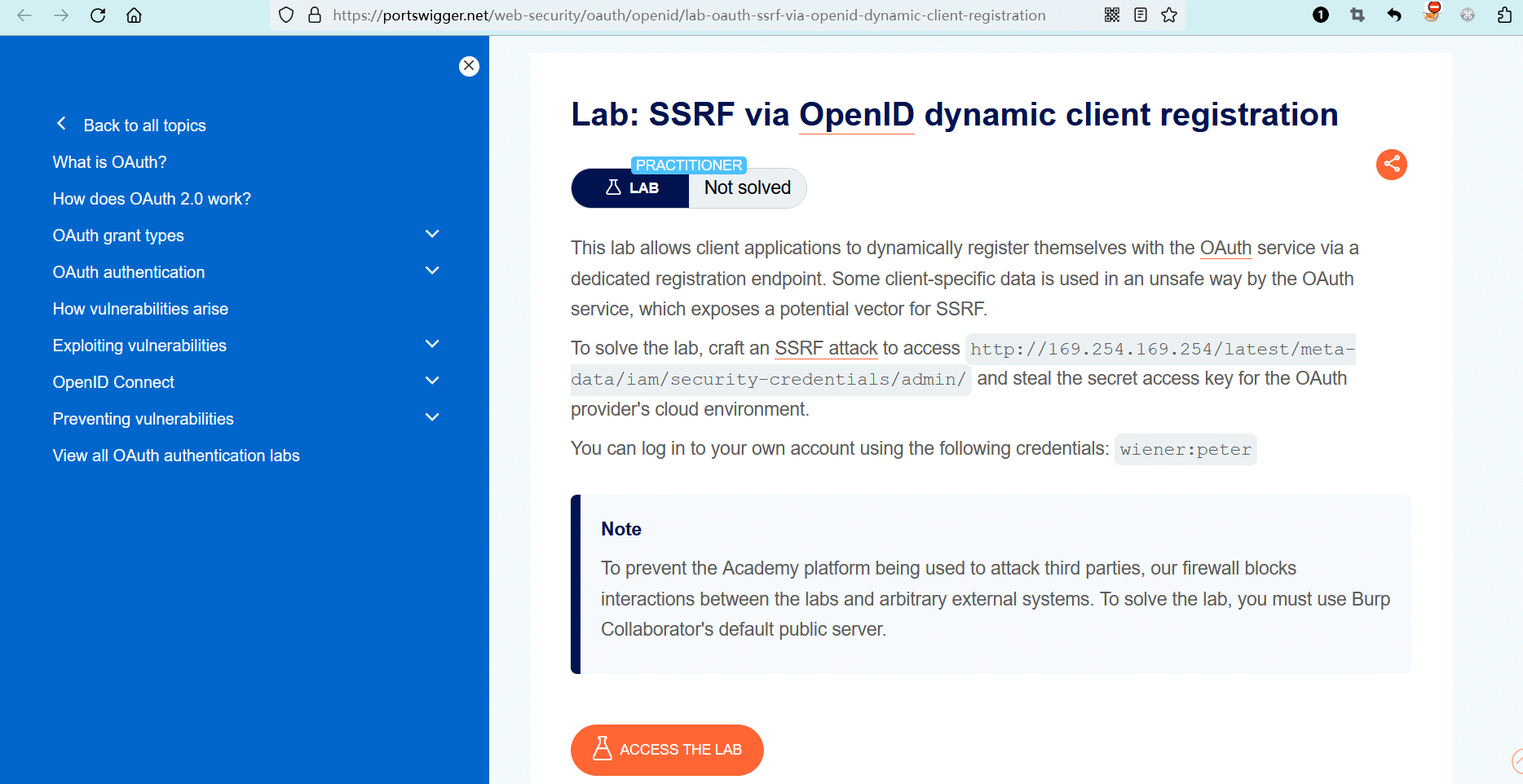The image size is (1523, 784).
Task: Expand the OAuth authentication section
Action: click(x=432, y=271)
